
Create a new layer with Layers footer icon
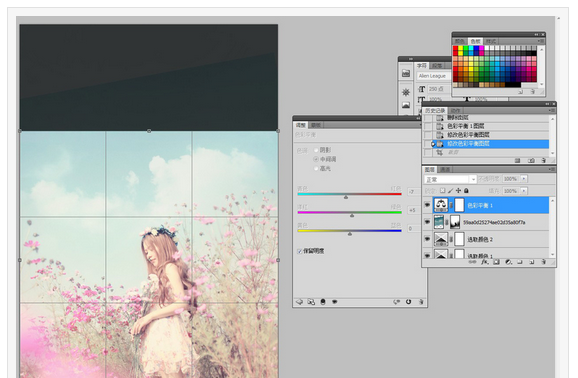coord(532,262)
